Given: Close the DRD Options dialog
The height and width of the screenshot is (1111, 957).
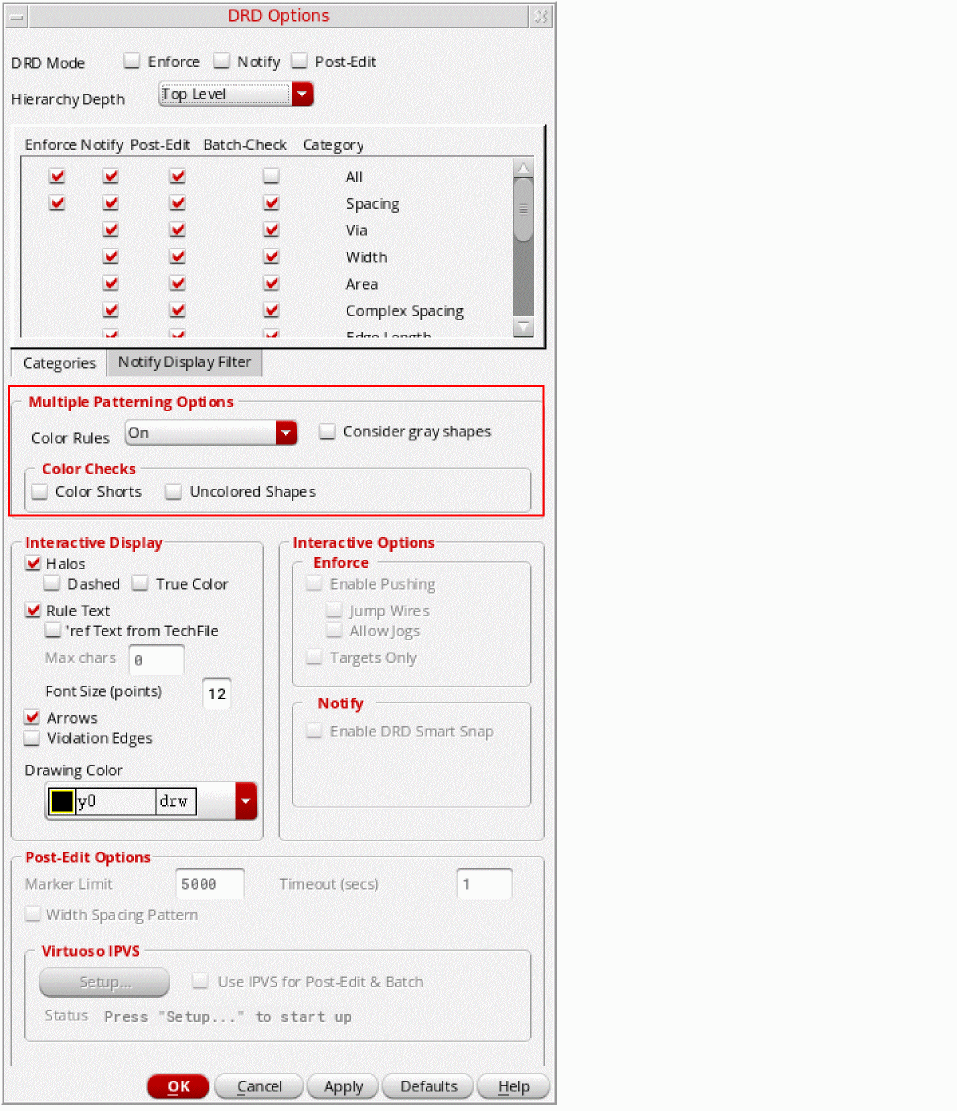Looking at the screenshot, I should (x=541, y=16).
